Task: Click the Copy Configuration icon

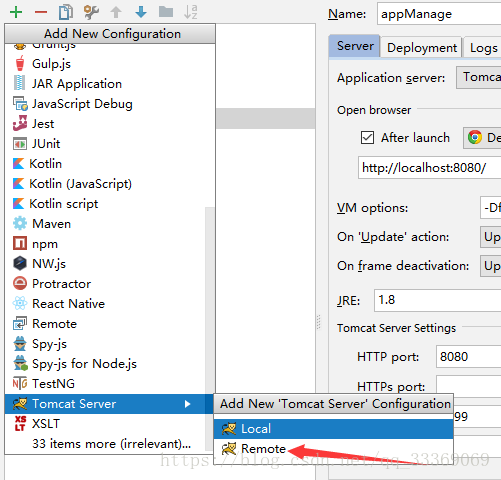Action: tap(66, 12)
